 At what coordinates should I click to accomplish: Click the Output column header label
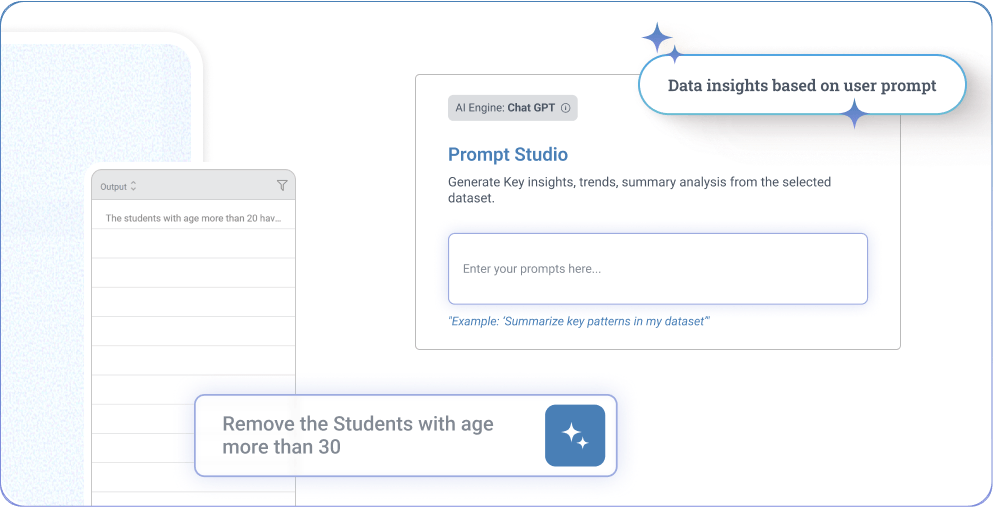click(x=113, y=187)
